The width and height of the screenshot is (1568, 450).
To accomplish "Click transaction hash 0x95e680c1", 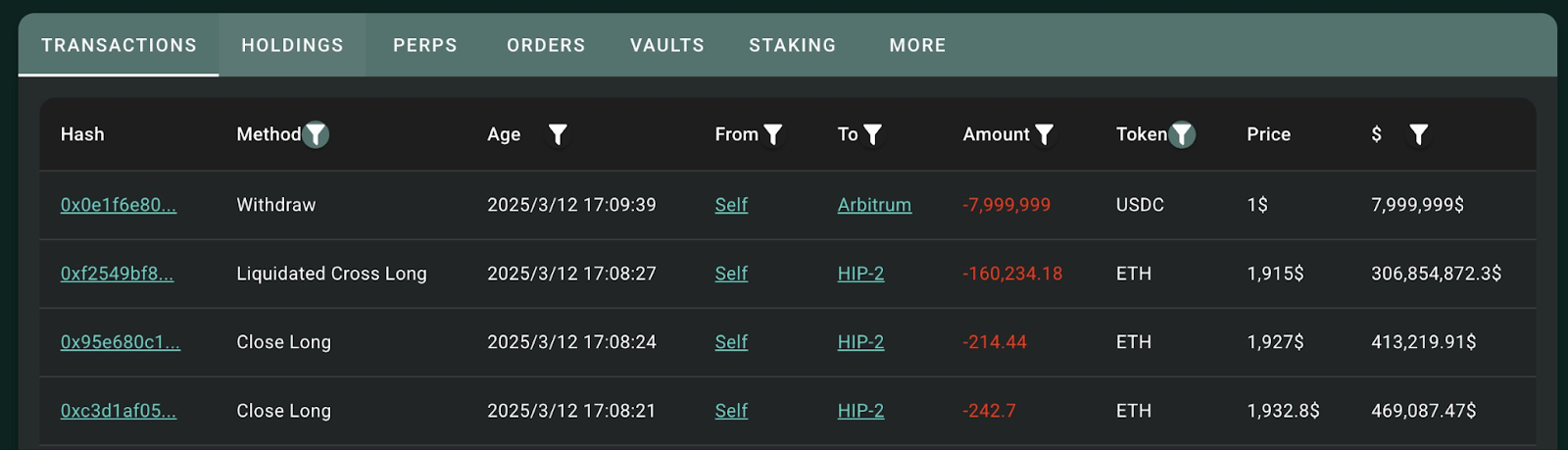I will [121, 342].
